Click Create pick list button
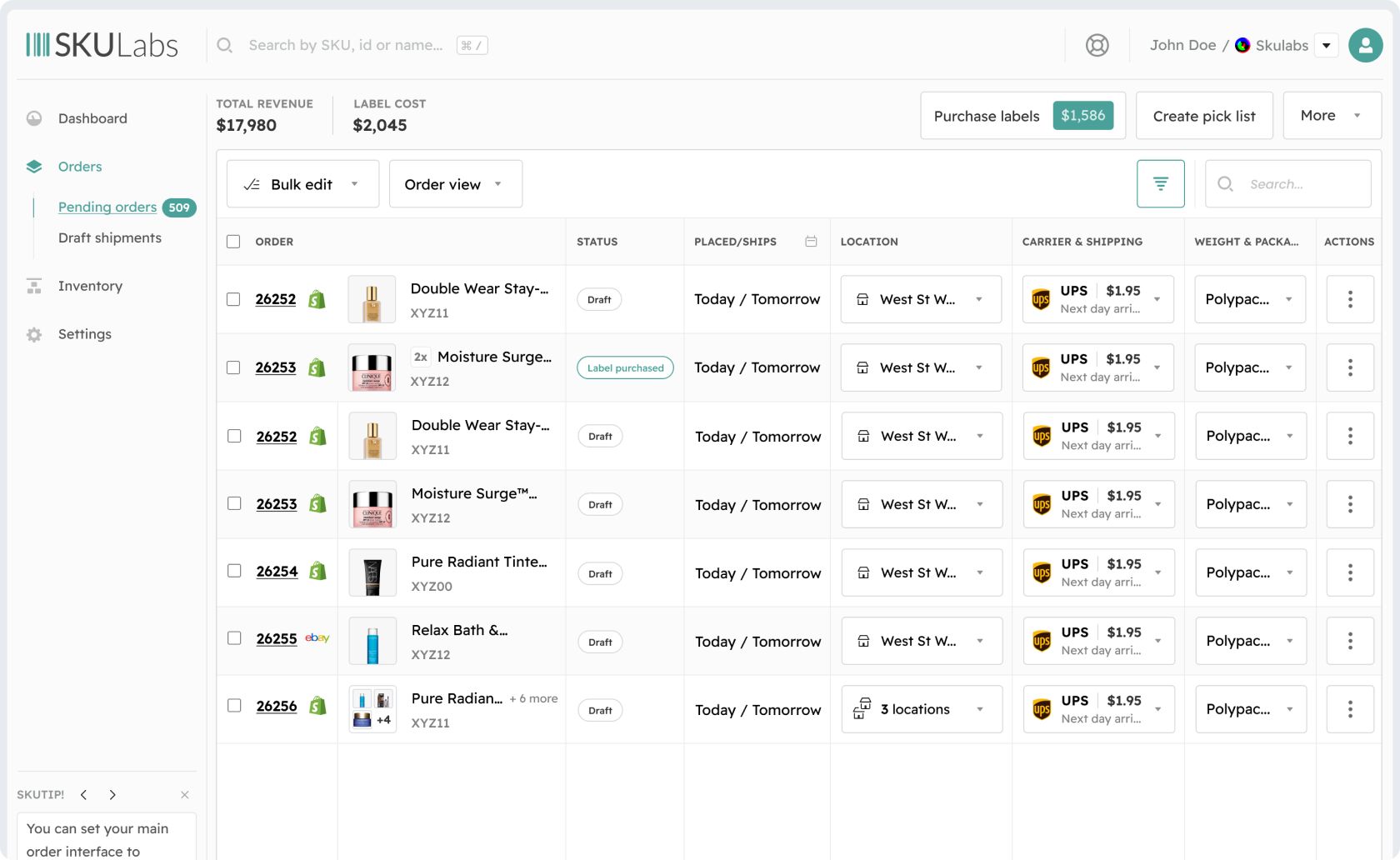The width and height of the screenshot is (1400, 860). 1203,116
